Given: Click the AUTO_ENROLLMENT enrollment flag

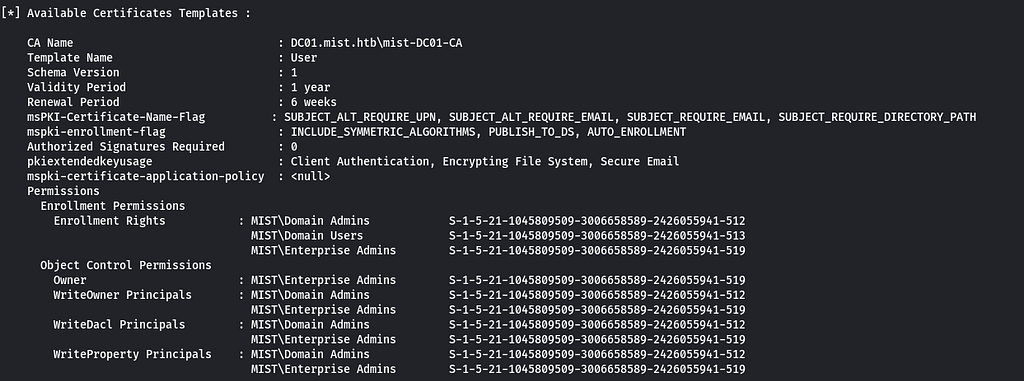Looking at the screenshot, I should tap(636, 132).
